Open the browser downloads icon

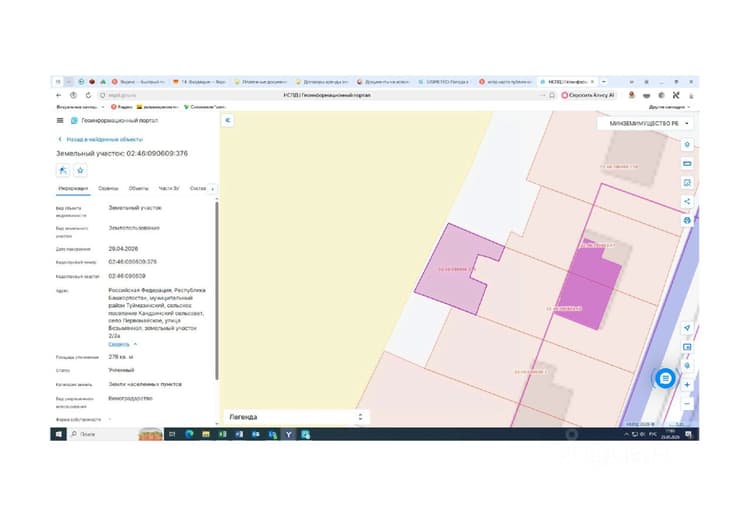tap(691, 96)
